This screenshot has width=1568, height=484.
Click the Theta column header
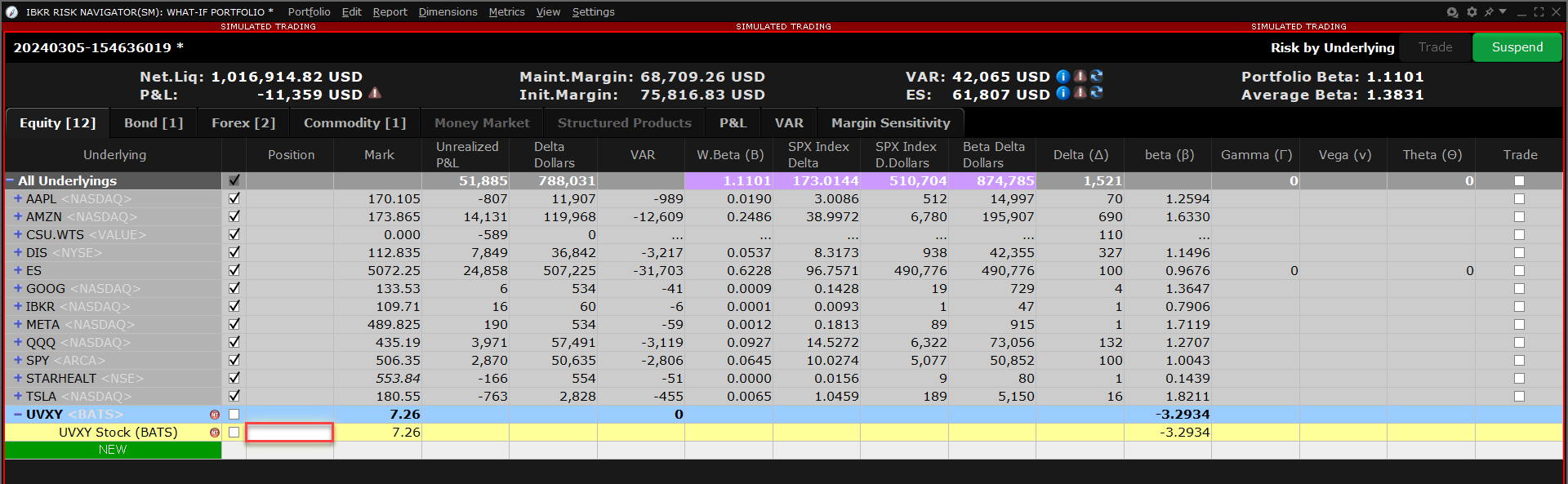(1432, 154)
